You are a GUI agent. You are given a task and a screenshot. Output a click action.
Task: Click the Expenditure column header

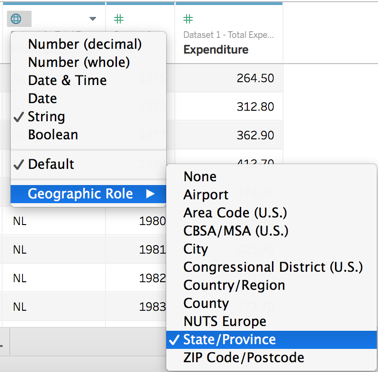point(216,50)
